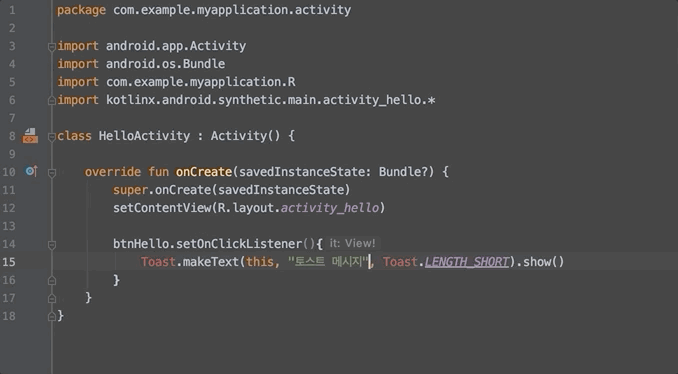Image resolution: width=678 pixels, height=374 pixels.
Task: Click 'com.example.myapplication.R' import
Action: [x=201, y=82]
